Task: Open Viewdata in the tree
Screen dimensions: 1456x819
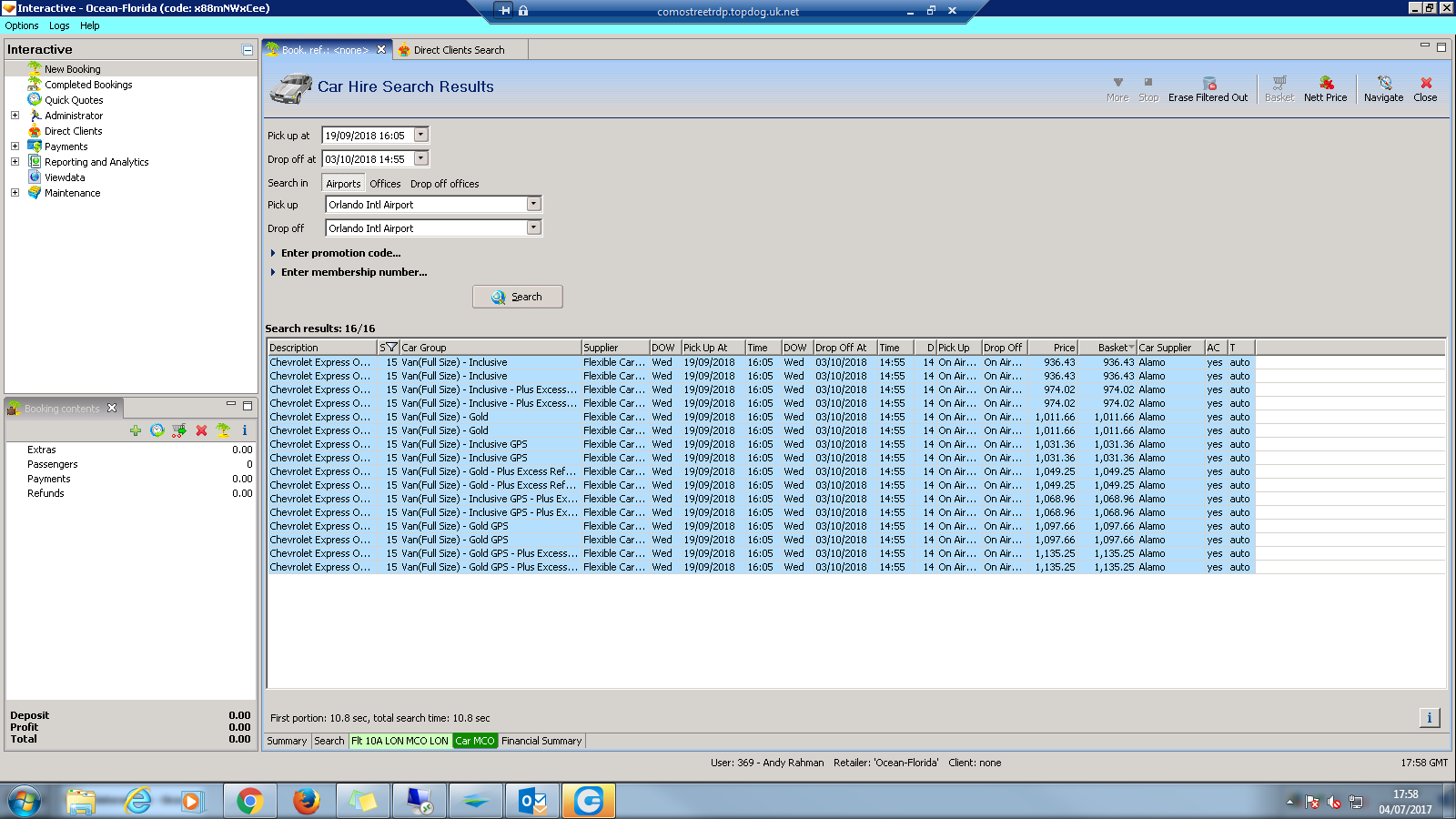Action: coord(65,177)
